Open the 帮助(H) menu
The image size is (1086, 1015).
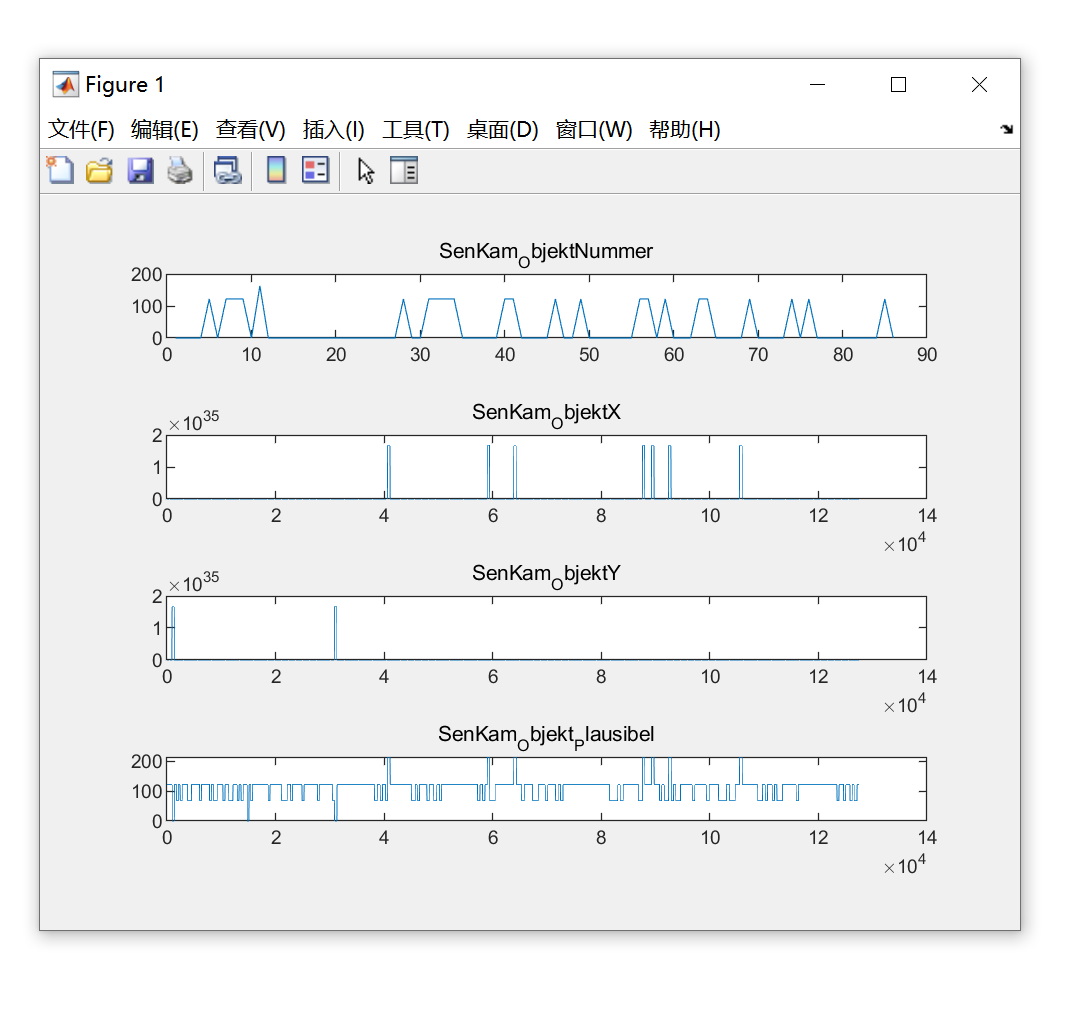[685, 130]
